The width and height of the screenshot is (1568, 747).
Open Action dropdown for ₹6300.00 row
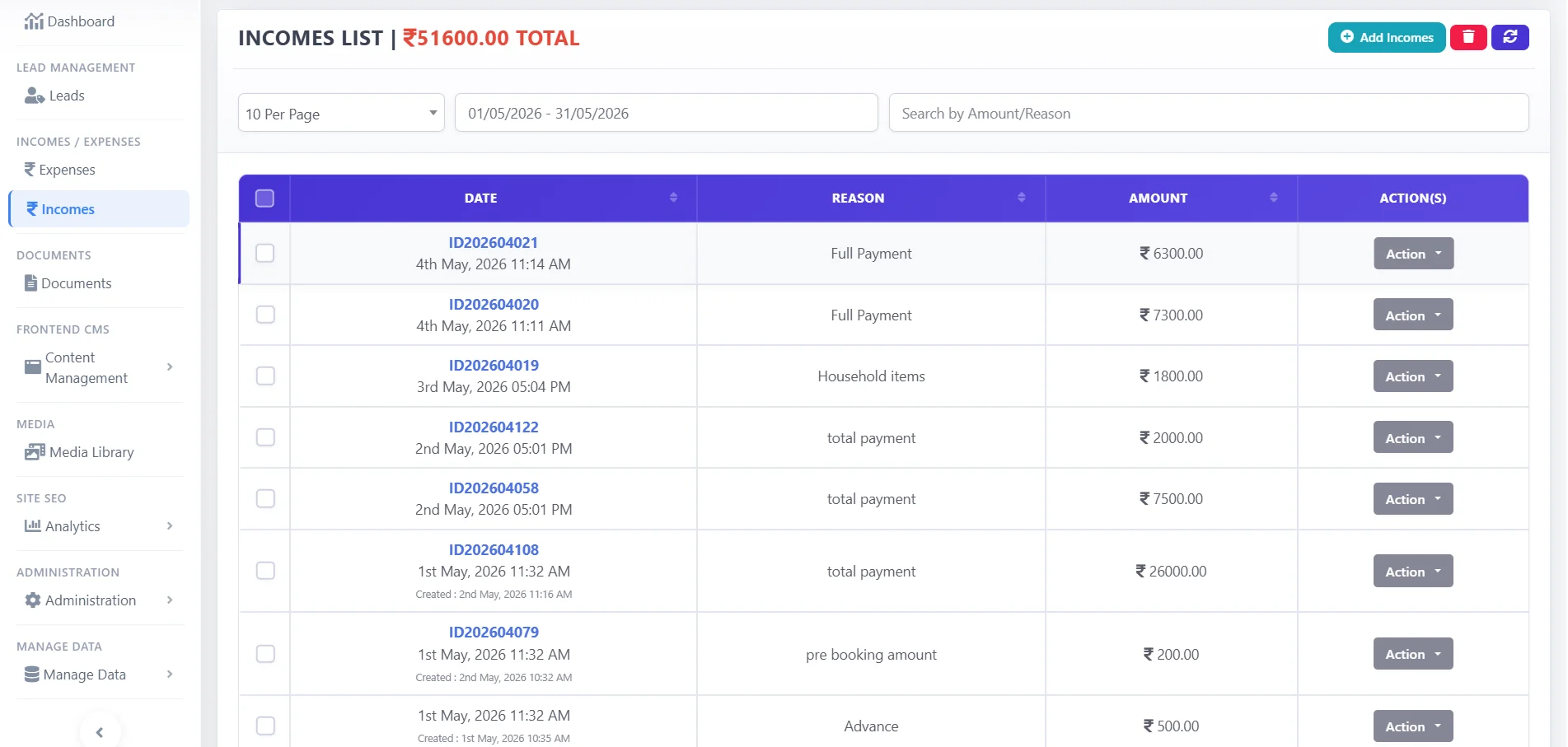click(x=1413, y=254)
